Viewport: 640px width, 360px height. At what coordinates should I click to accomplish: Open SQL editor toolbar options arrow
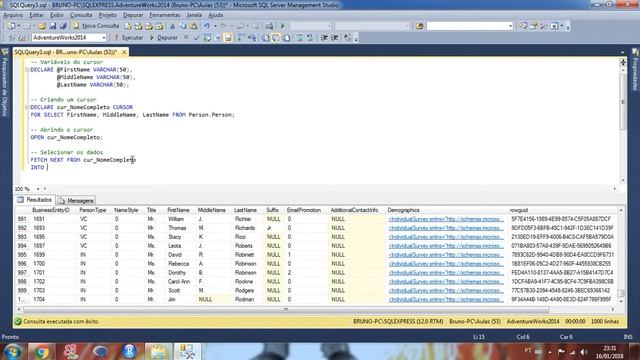[356, 38]
